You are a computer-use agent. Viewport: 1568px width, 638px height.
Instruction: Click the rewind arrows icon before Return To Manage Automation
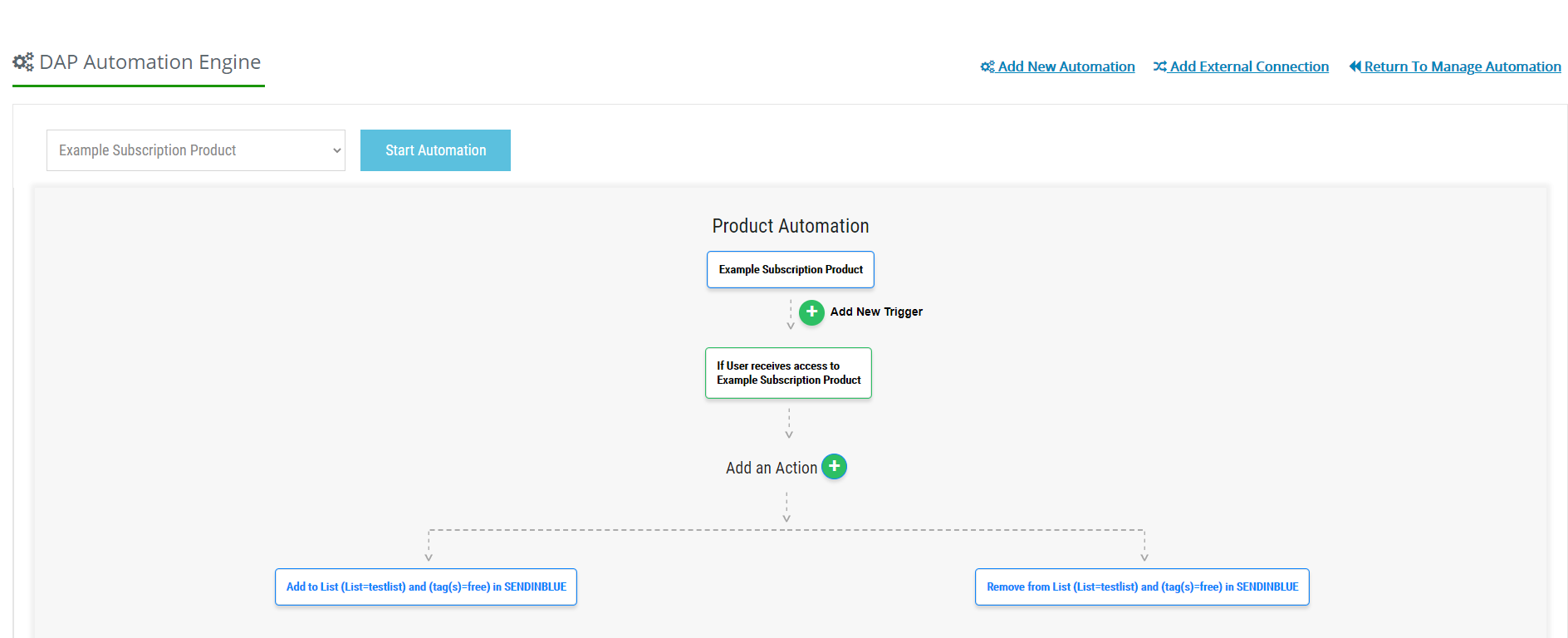click(x=1355, y=66)
